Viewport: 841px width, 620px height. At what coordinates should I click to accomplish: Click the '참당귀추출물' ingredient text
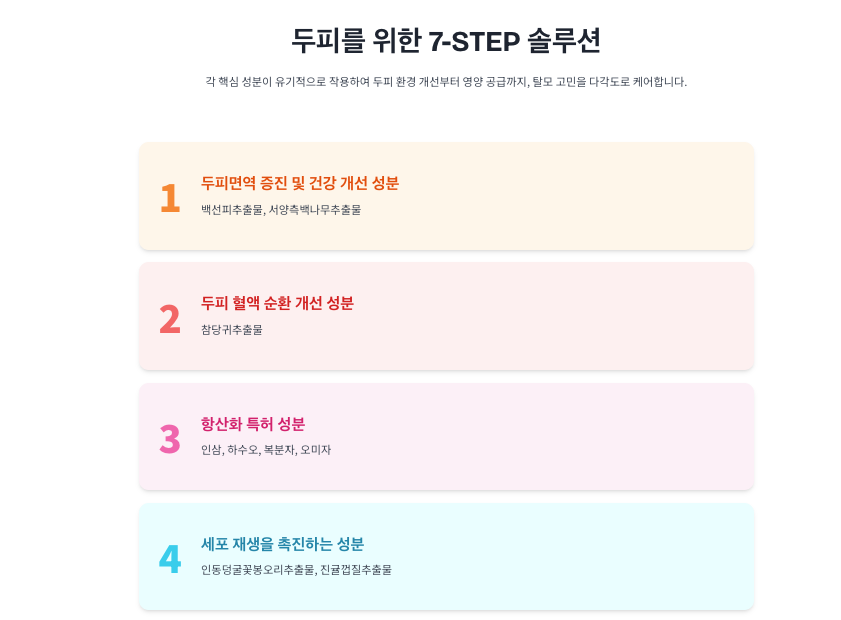[x=231, y=330]
